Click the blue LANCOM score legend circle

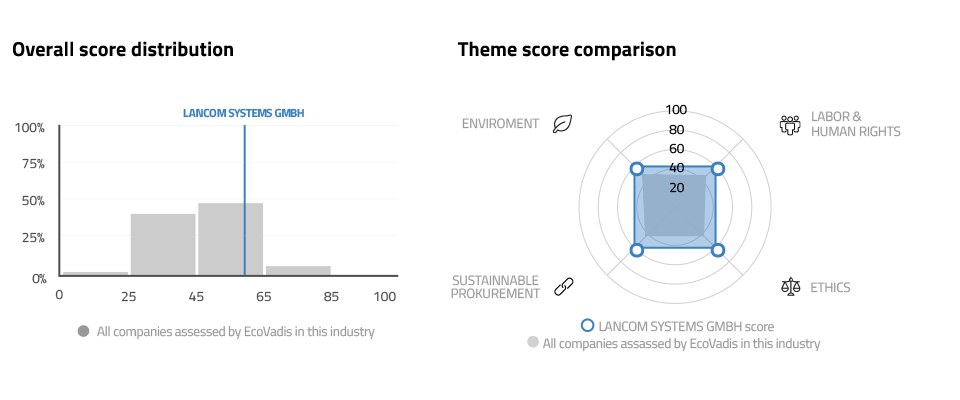[588, 325]
